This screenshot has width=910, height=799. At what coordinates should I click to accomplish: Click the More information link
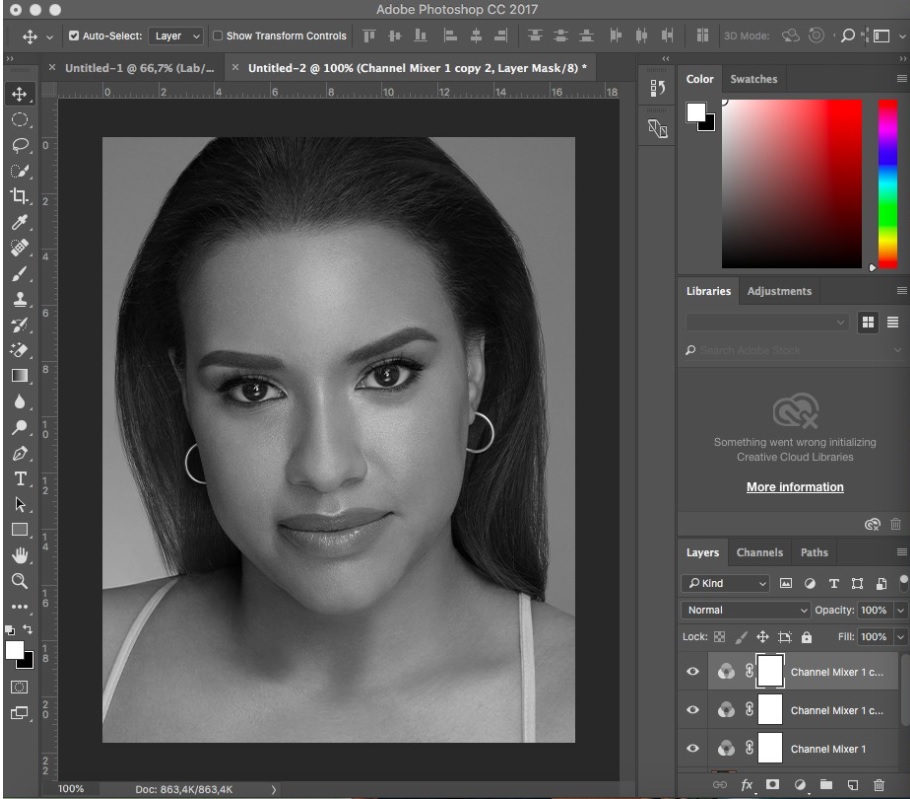click(794, 487)
